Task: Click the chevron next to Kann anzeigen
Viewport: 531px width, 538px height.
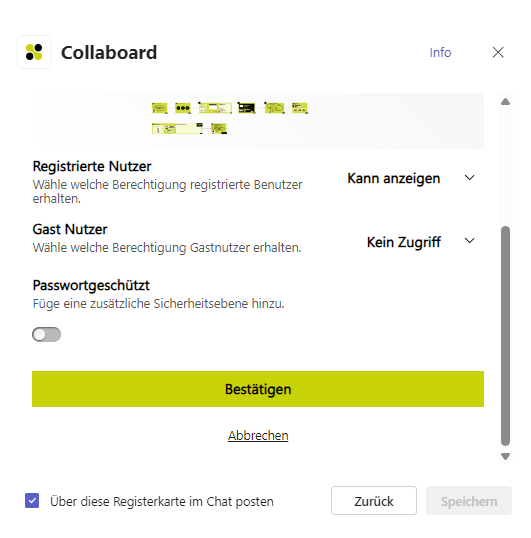Action: click(469, 178)
